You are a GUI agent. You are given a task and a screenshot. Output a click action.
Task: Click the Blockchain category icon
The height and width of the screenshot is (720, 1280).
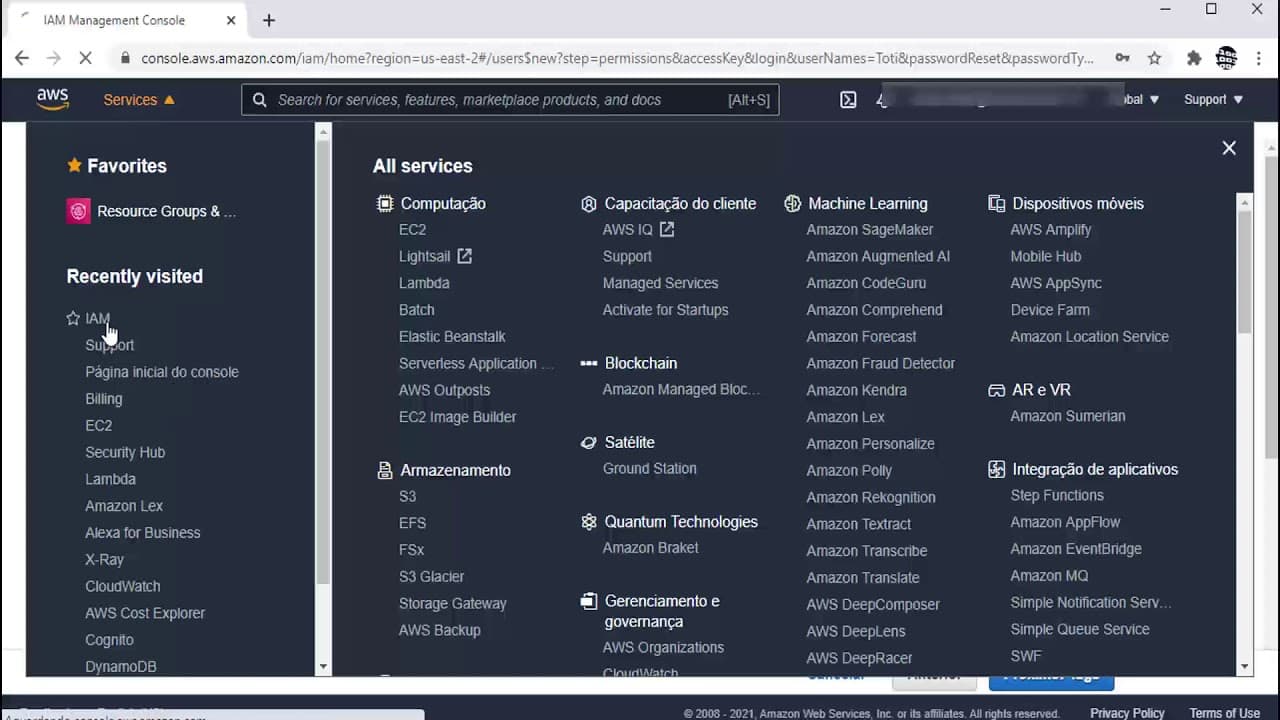click(588, 363)
